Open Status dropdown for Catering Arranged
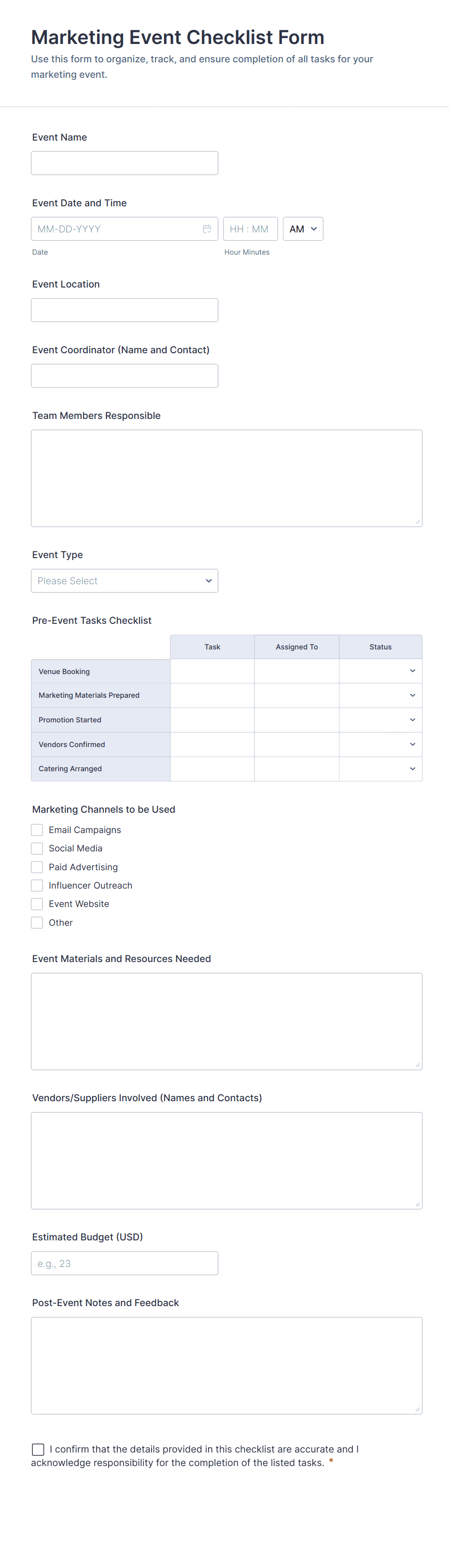The width and height of the screenshot is (449, 1568). click(380, 769)
